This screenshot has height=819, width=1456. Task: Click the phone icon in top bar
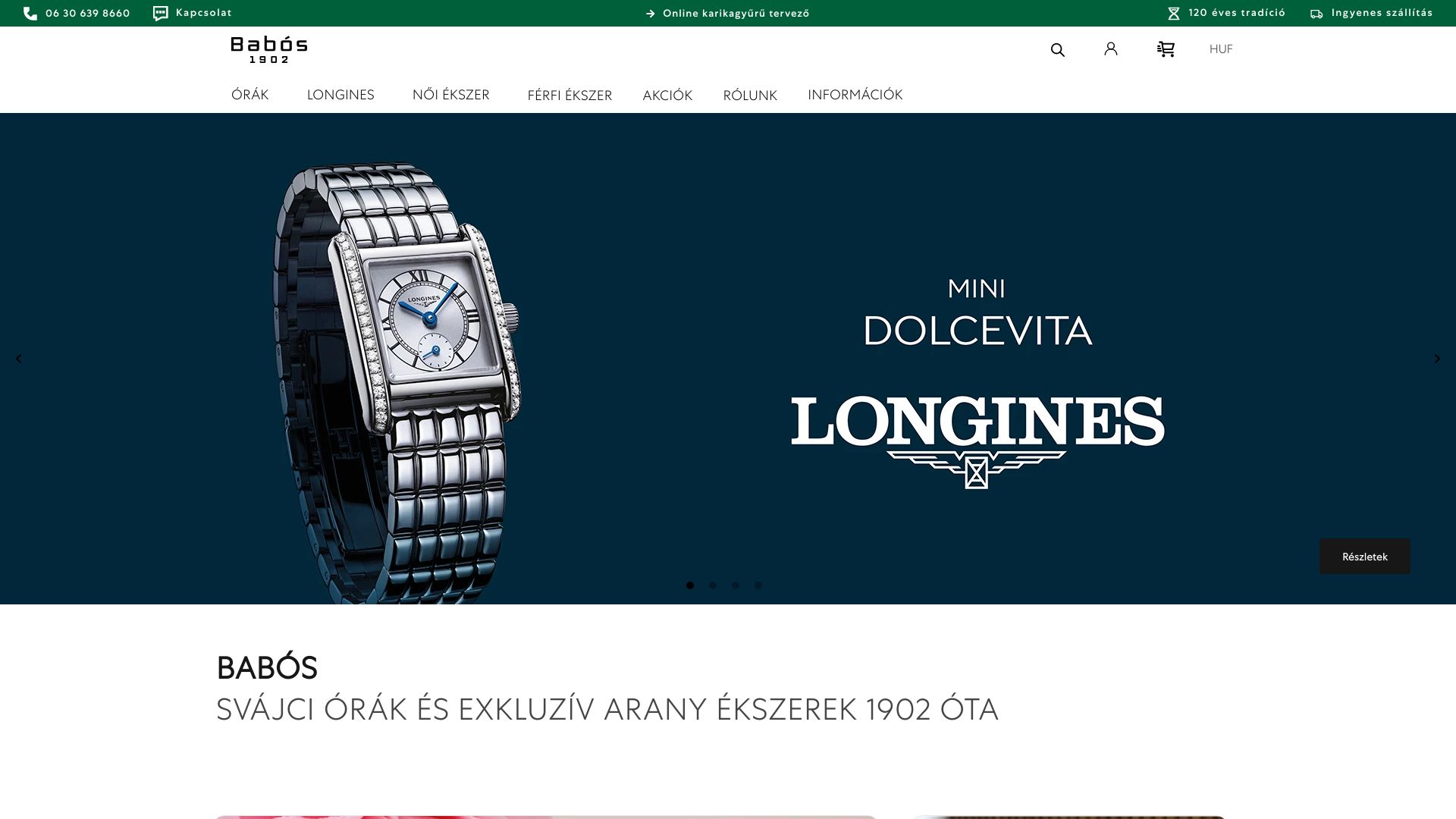tap(30, 14)
